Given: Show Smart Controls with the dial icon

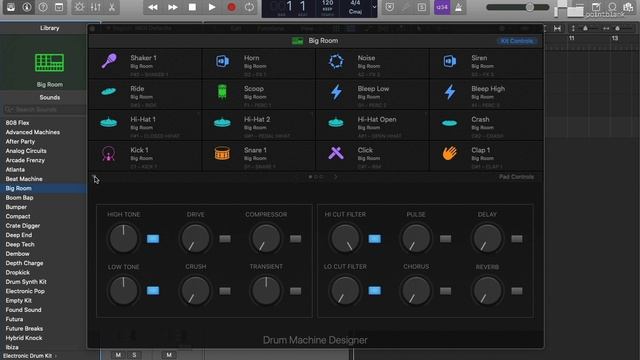Looking at the screenshot, I should (x=79, y=7).
